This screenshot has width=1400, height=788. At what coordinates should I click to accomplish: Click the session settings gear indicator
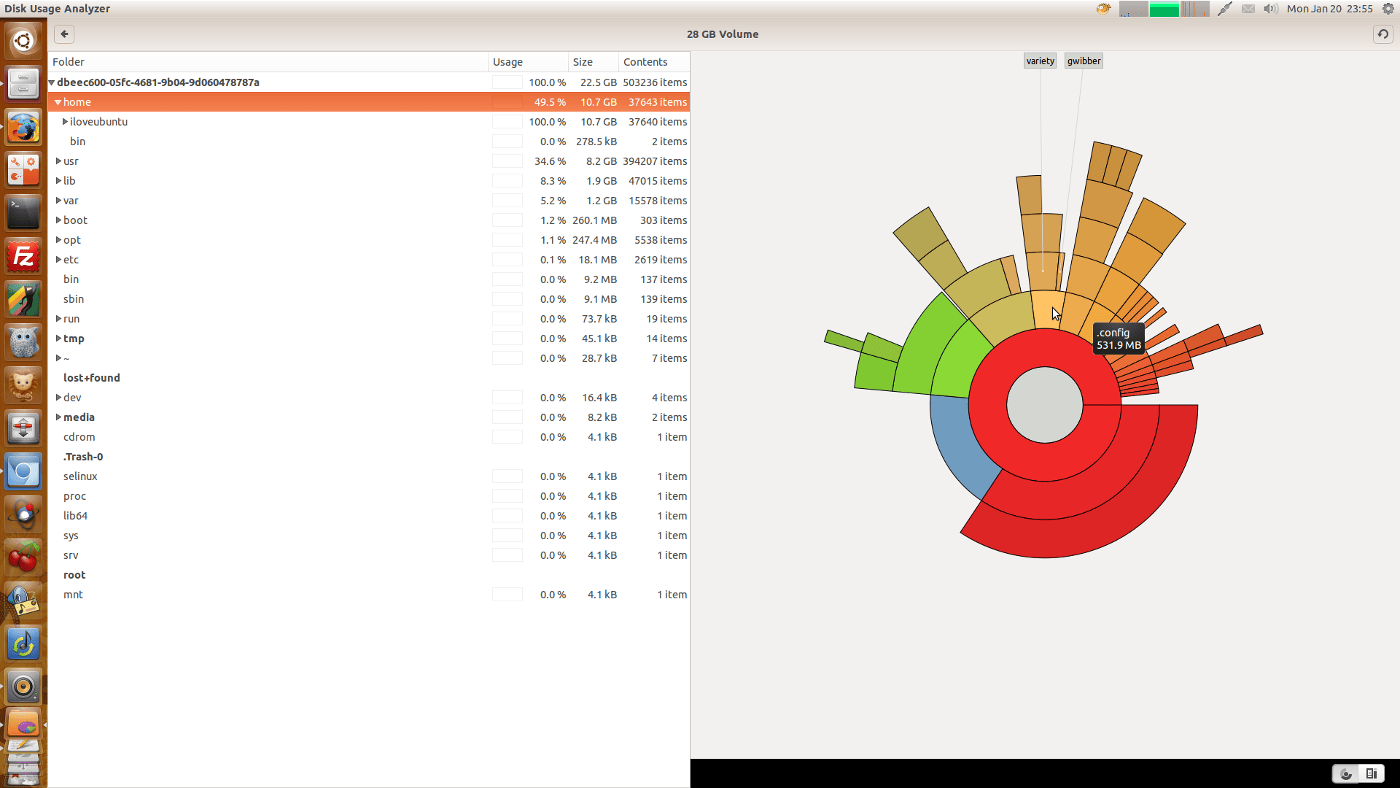coord(1389,9)
